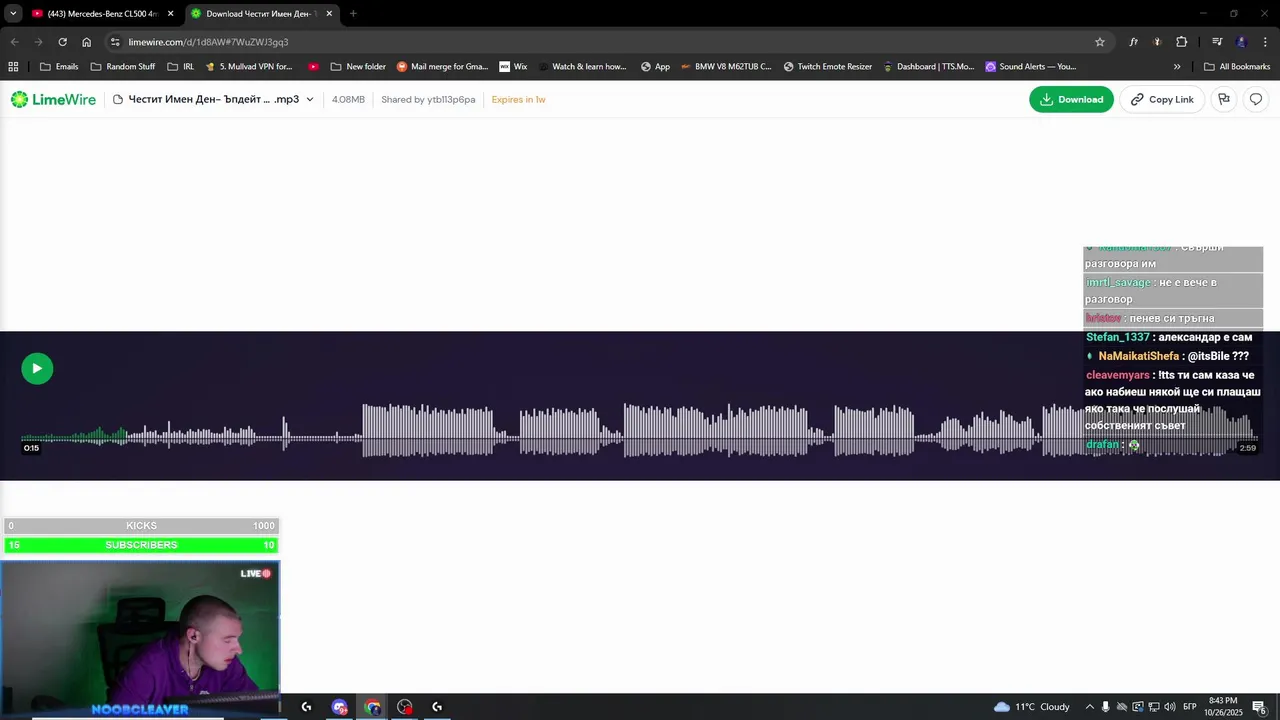1280x720 pixels.
Task: Switch the БГР keyboard language
Action: (1190, 707)
